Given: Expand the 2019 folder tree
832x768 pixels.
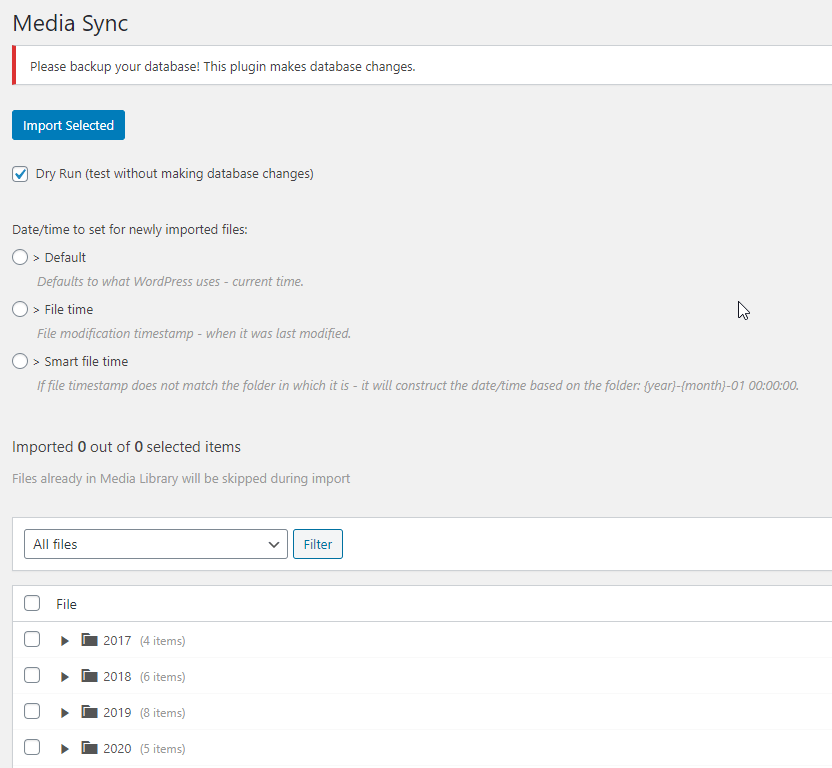Looking at the screenshot, I should (x=64, y=712).
